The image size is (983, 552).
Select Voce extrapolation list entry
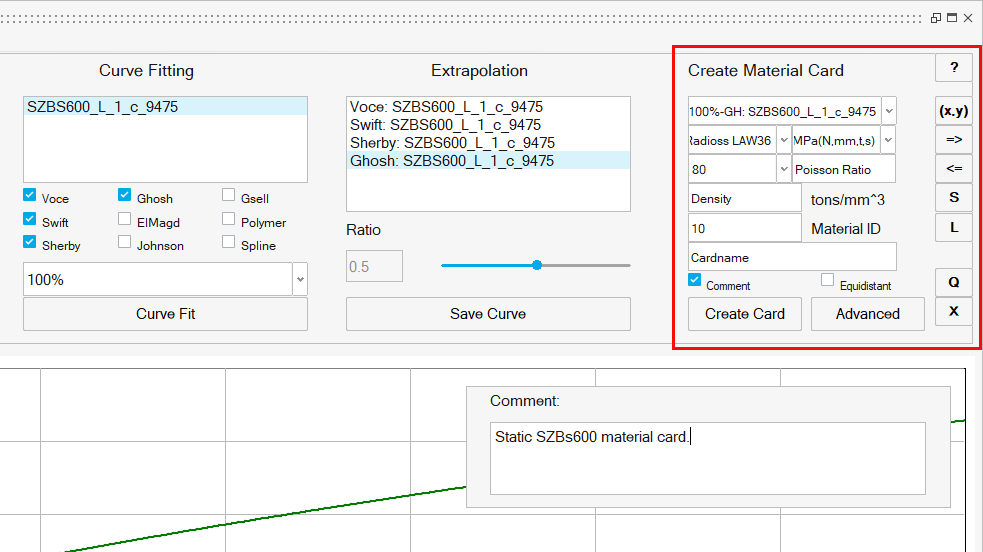tap(446, 107)
